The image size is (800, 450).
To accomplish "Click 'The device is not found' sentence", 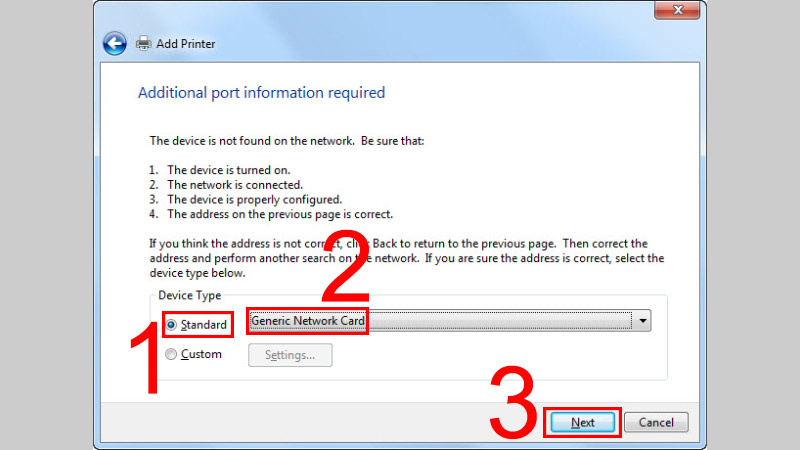I will click(x=287, y=141).
